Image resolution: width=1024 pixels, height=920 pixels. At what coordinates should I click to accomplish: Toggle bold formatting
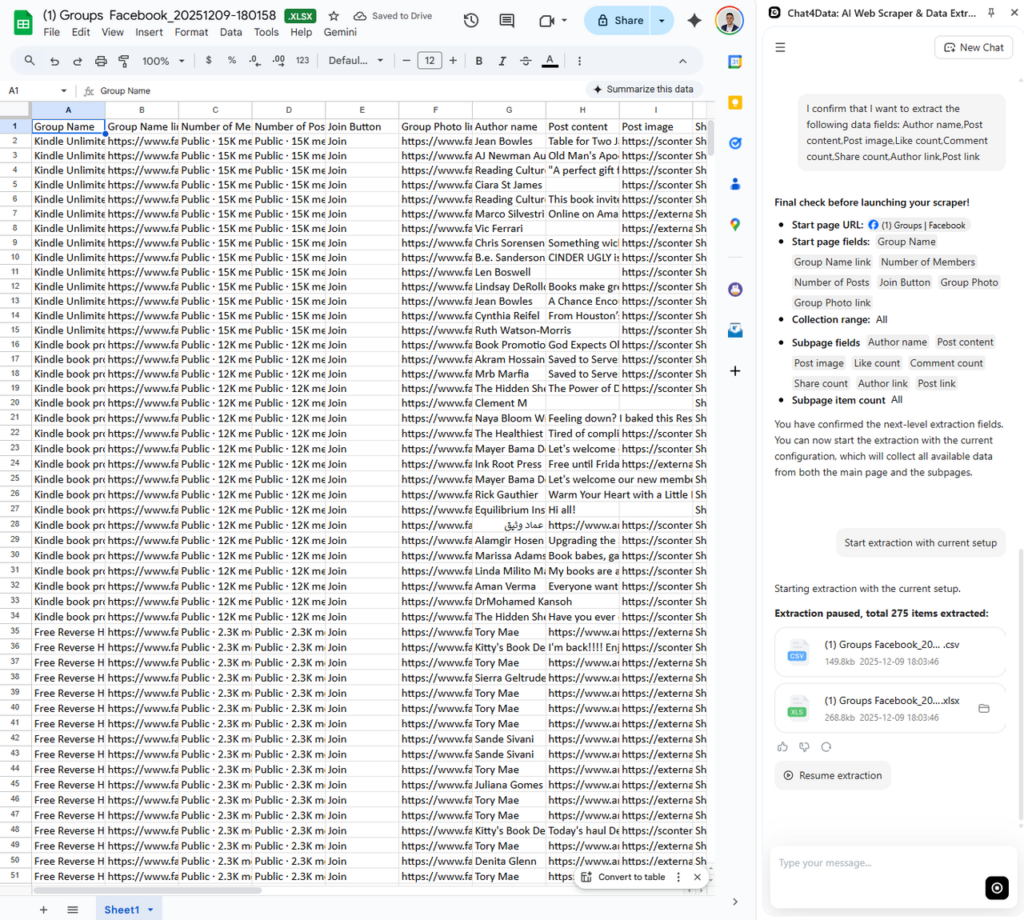coord(479,60)
